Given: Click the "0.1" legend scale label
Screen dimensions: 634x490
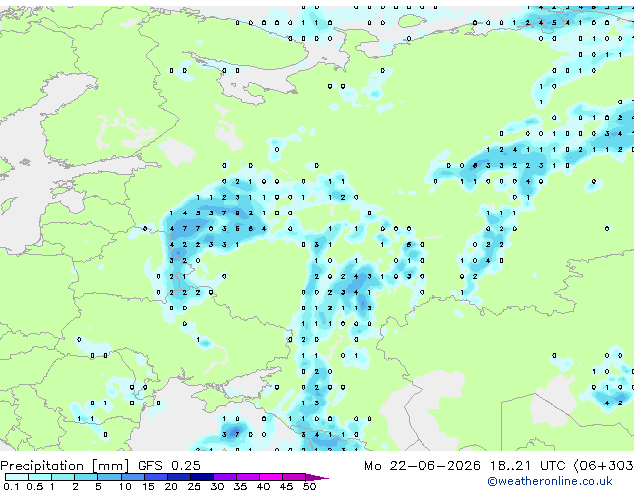Looking at the screenshot, I should (11, 486).
